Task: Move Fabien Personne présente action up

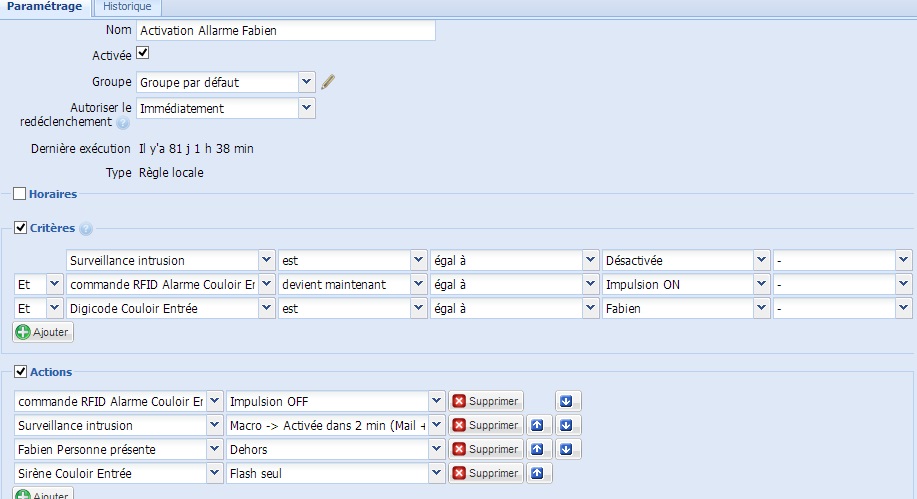Action: coord(539,449)
